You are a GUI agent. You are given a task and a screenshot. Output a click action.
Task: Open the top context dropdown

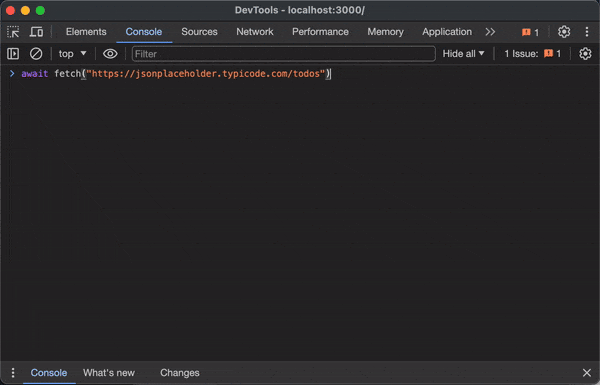(x=72, y=54)
